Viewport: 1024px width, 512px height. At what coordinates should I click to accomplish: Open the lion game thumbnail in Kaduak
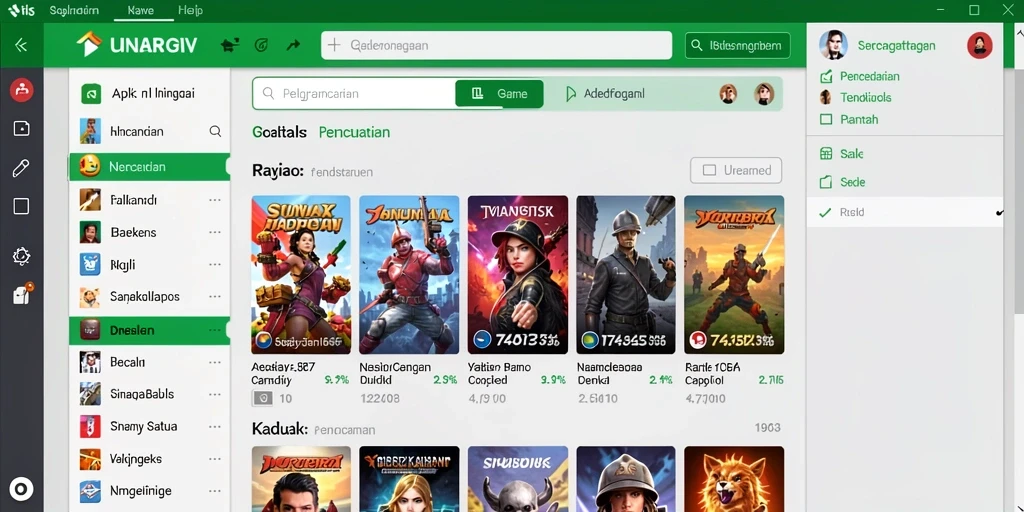[x=734, y=479]
